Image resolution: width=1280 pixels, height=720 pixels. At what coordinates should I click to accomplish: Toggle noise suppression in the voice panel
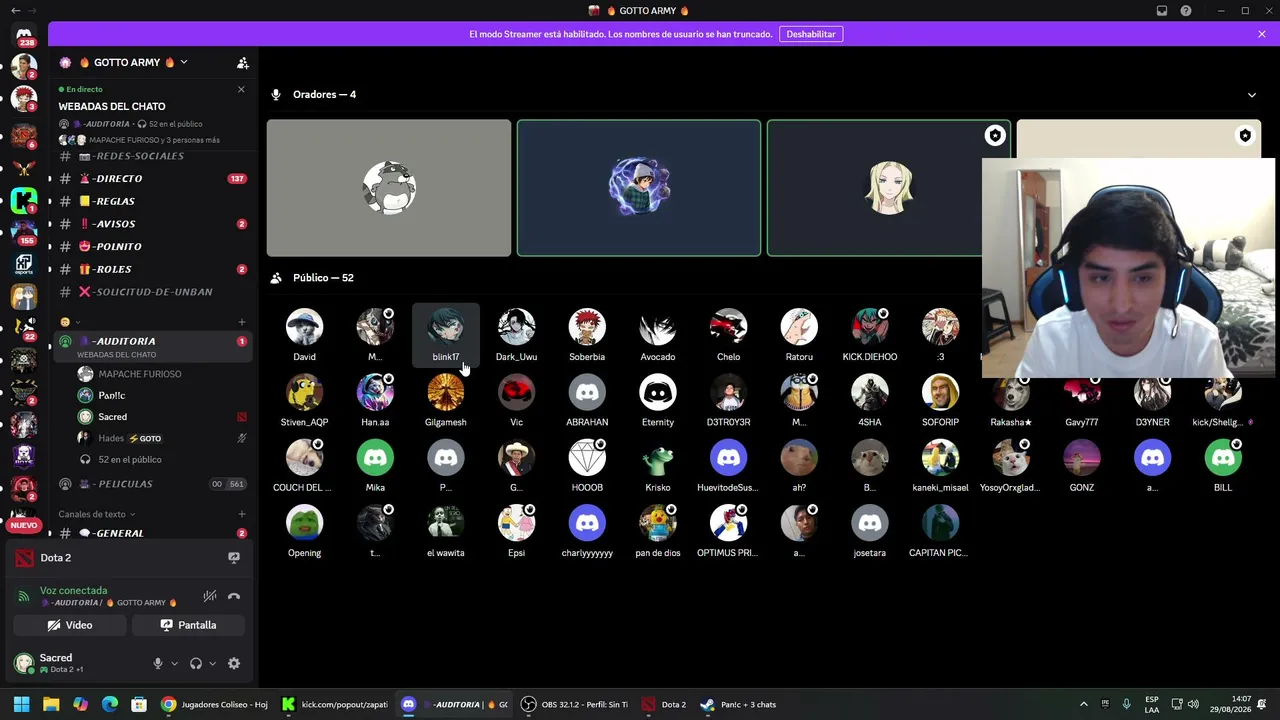[209, 596]
